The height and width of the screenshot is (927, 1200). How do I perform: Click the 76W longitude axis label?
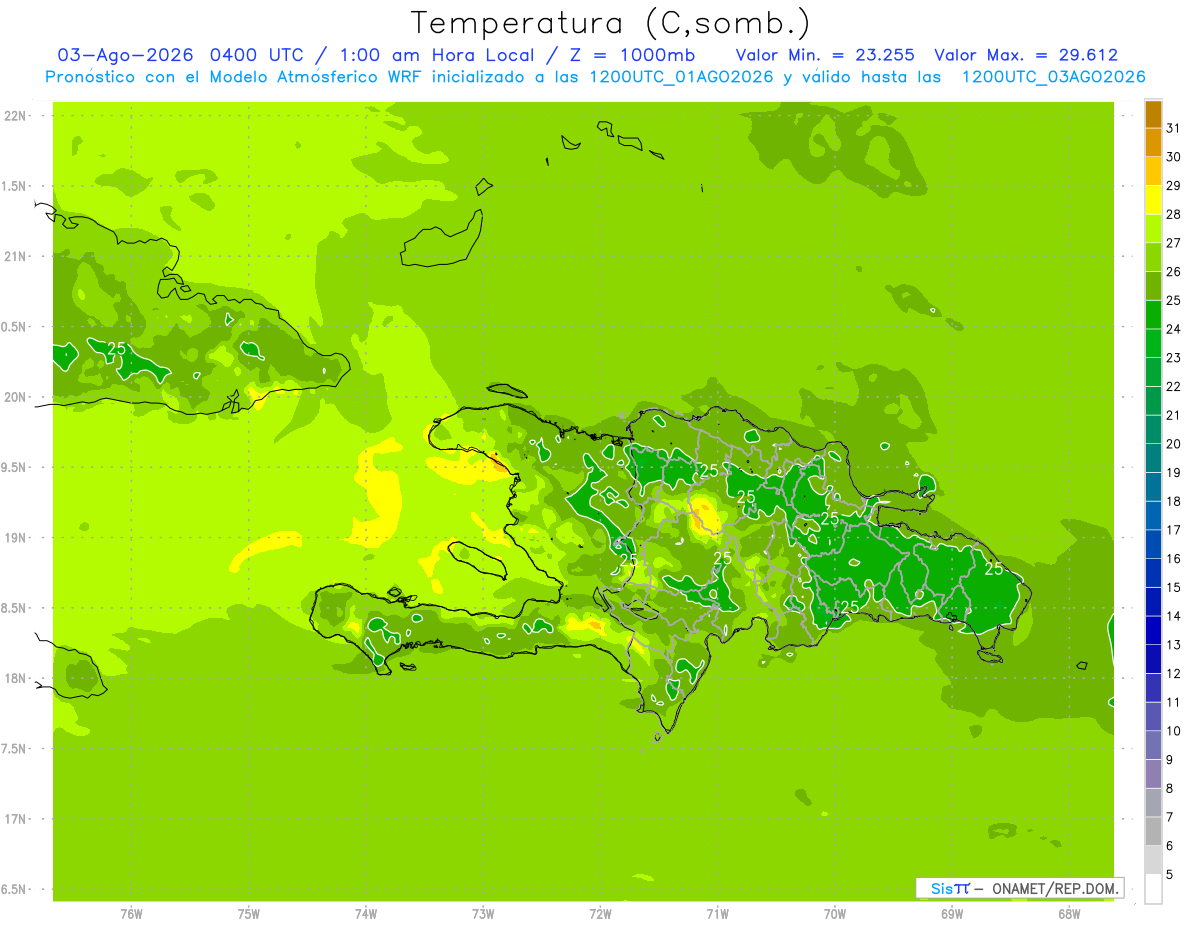(x=131, y=913)
